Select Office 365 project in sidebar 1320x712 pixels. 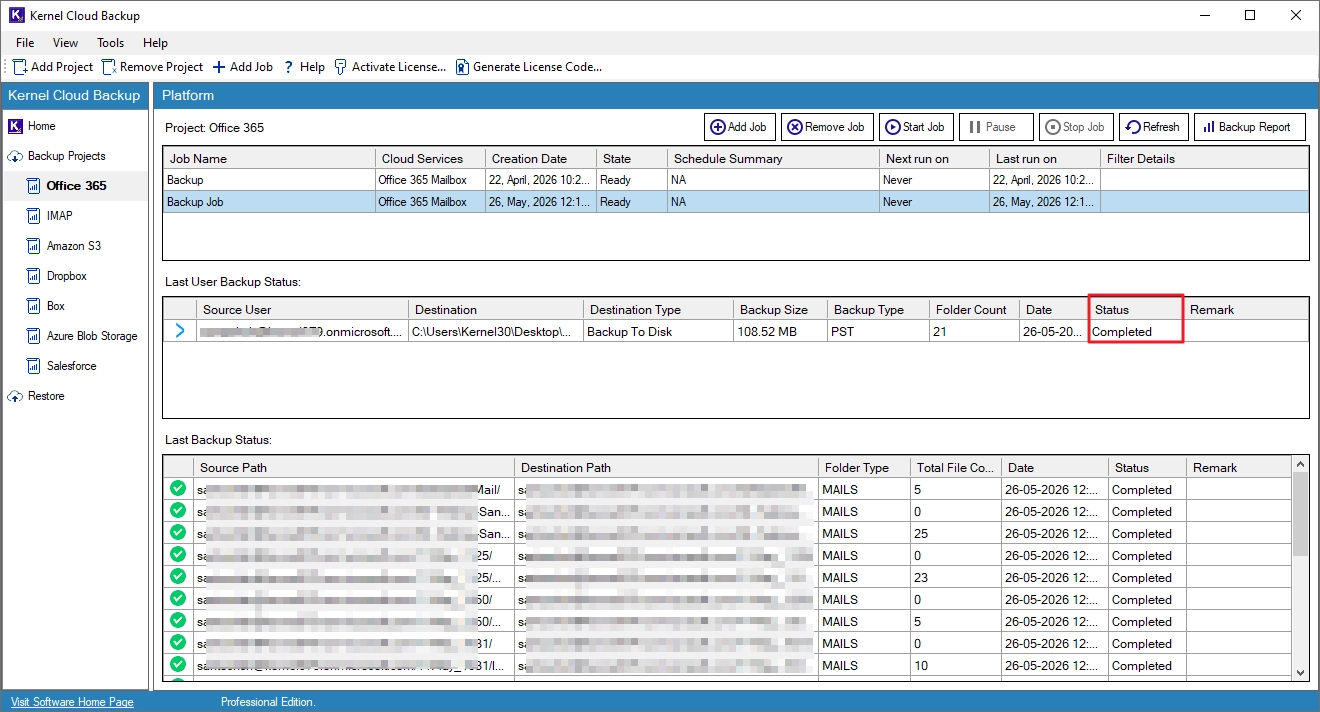point(76,186)
